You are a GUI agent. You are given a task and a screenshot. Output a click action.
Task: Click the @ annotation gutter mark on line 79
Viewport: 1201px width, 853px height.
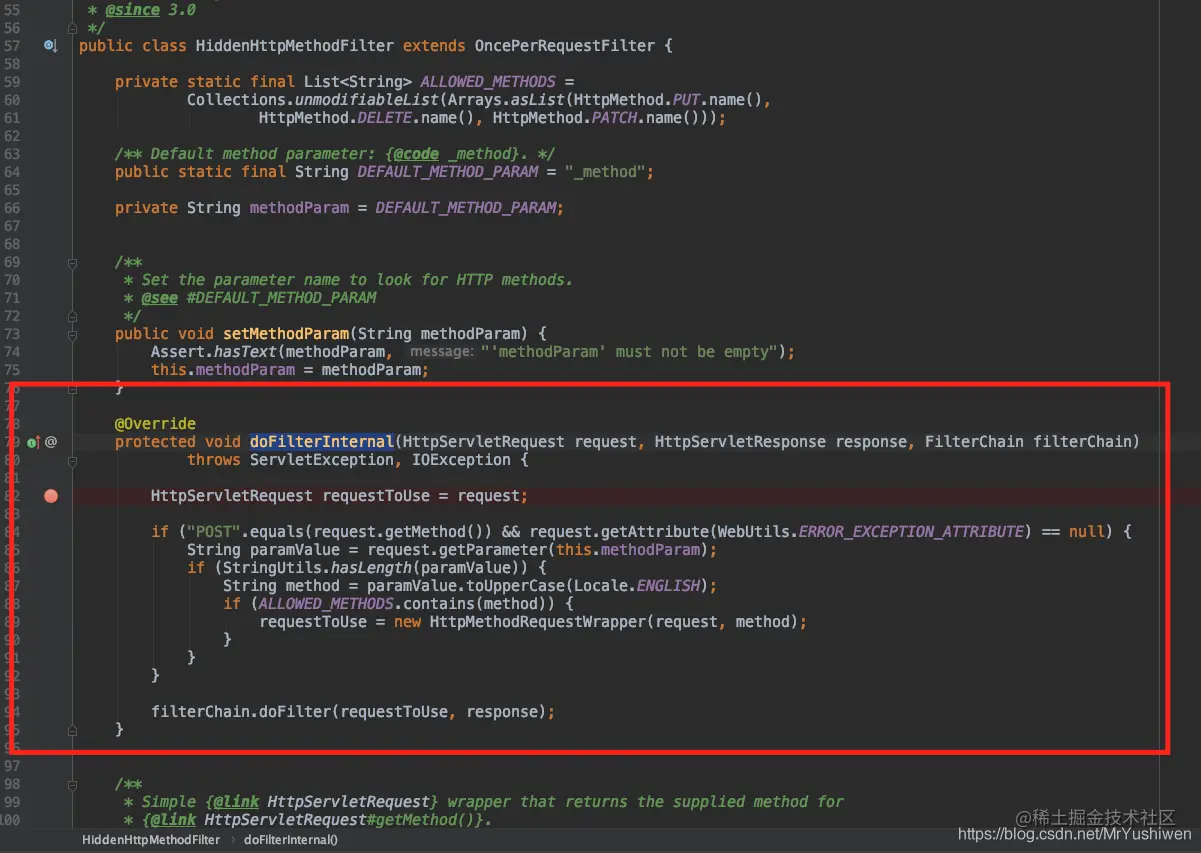pyautogui.click(x=51, y=441)
